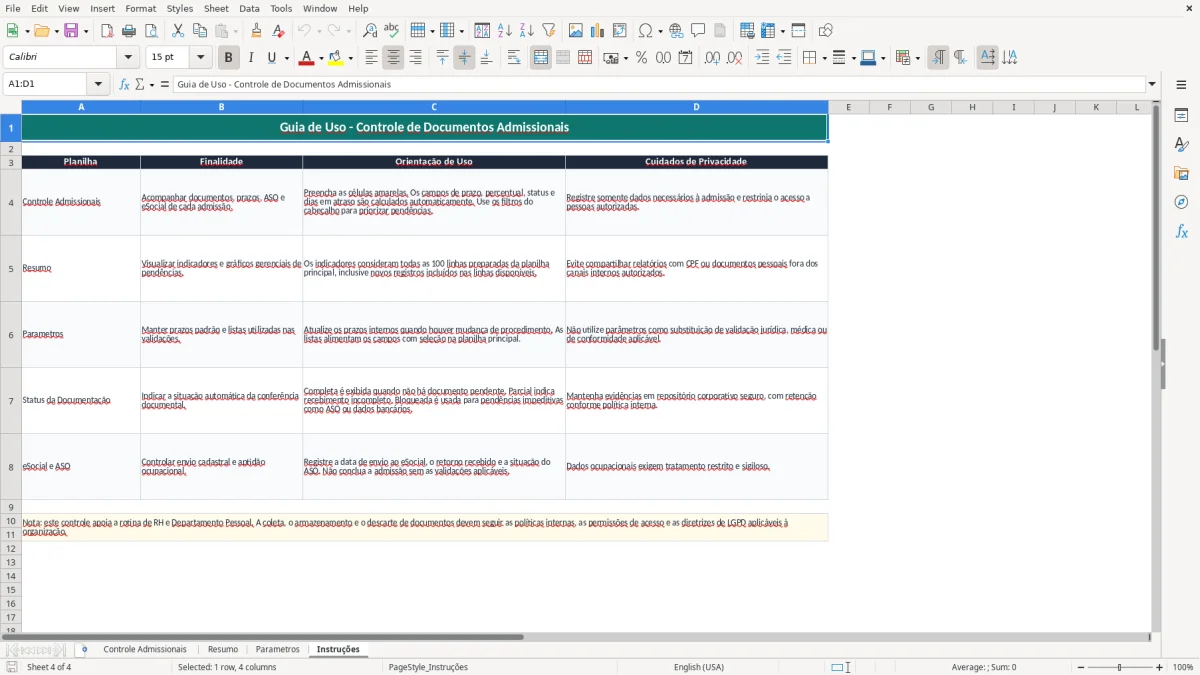This screenshot has height=675, width=1200.
Task: Open the Format menu
Action: point(140,8)
